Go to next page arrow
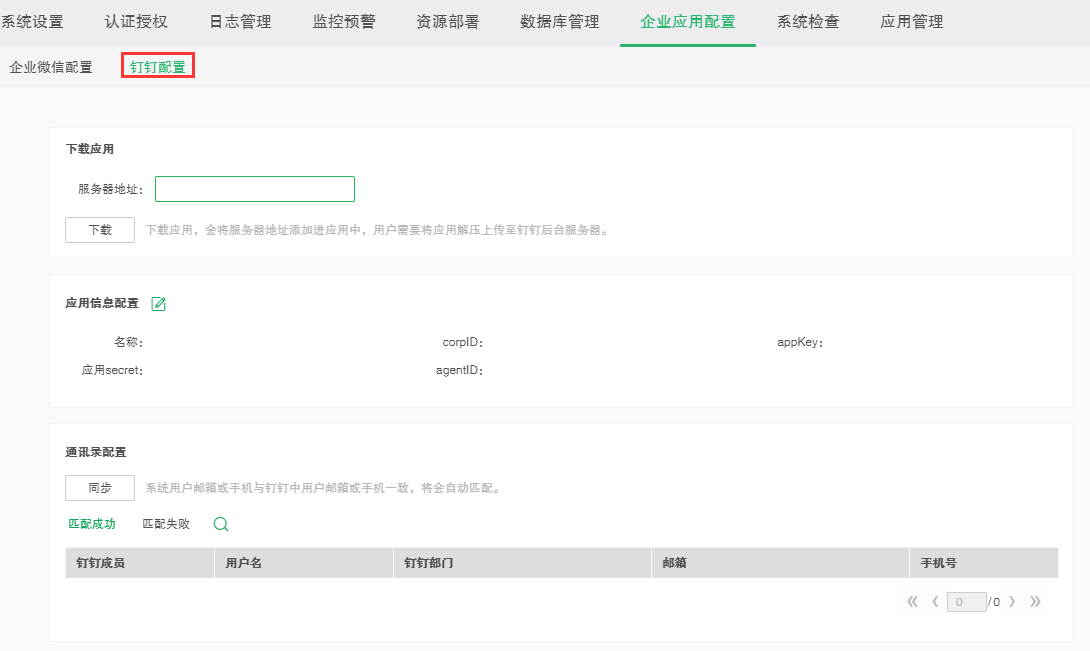The height and width of the screenshot is (651, 1090). tap(1012, 602)
